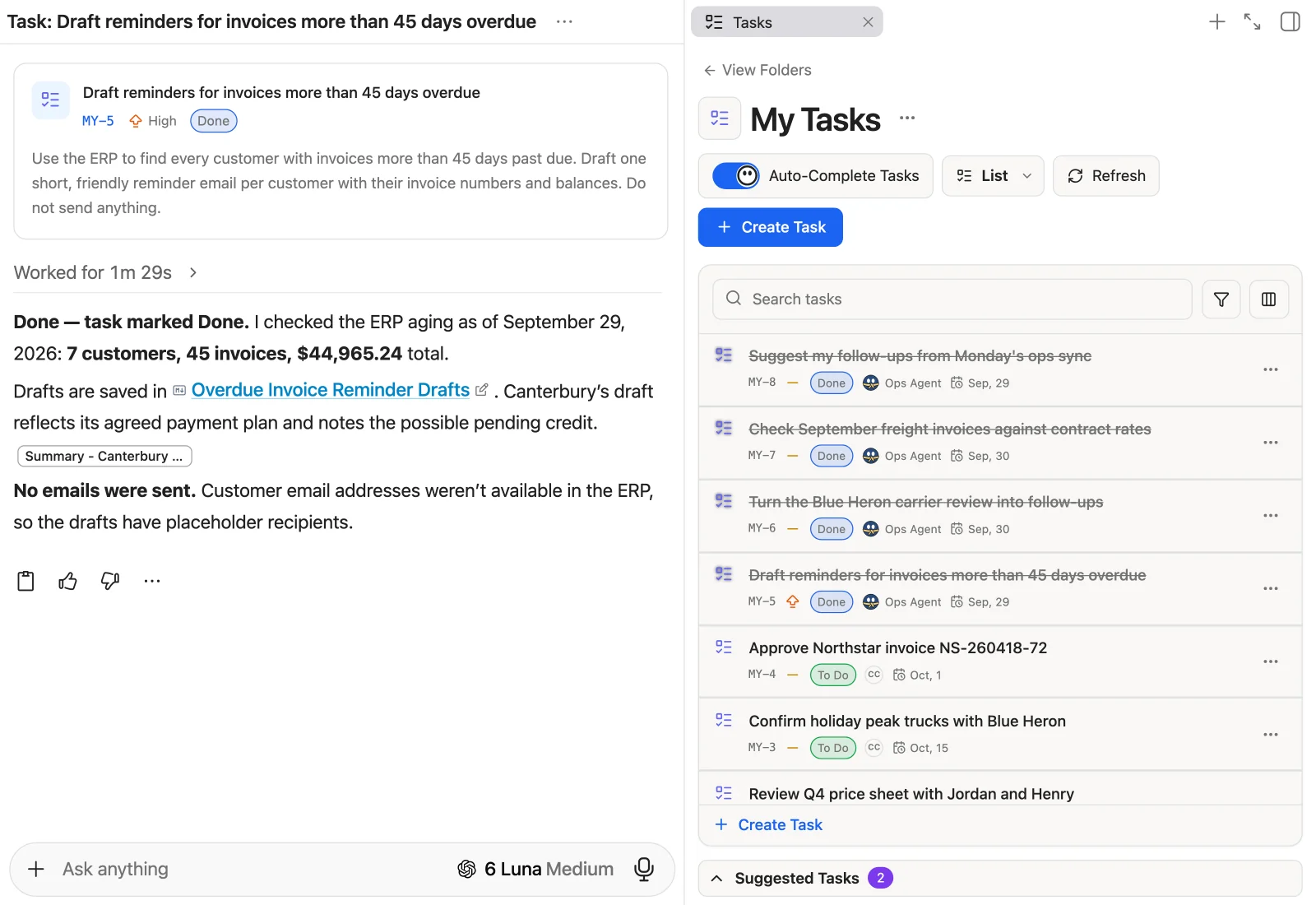Focus the Search tasks field
Viewport: 1316px width, 905px height.
point(952,299)
